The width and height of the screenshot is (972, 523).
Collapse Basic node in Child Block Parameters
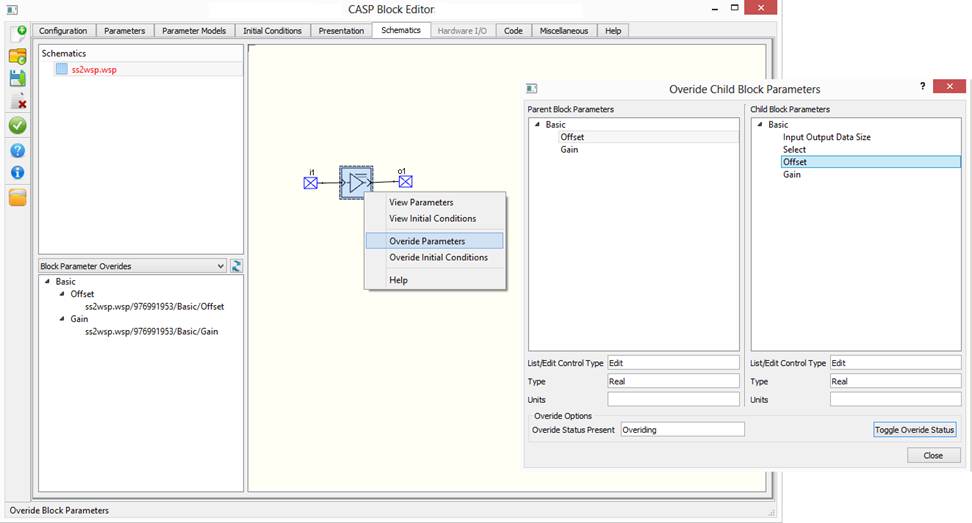(x=760, y=125)
